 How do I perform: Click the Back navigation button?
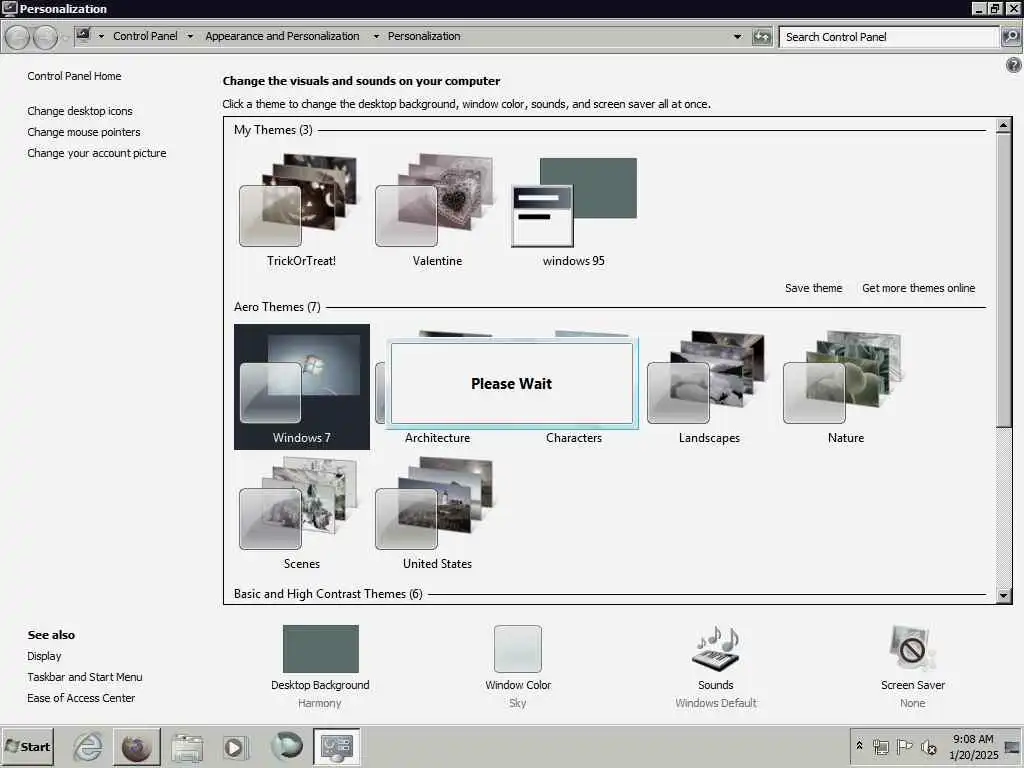(x=18, y=37)
